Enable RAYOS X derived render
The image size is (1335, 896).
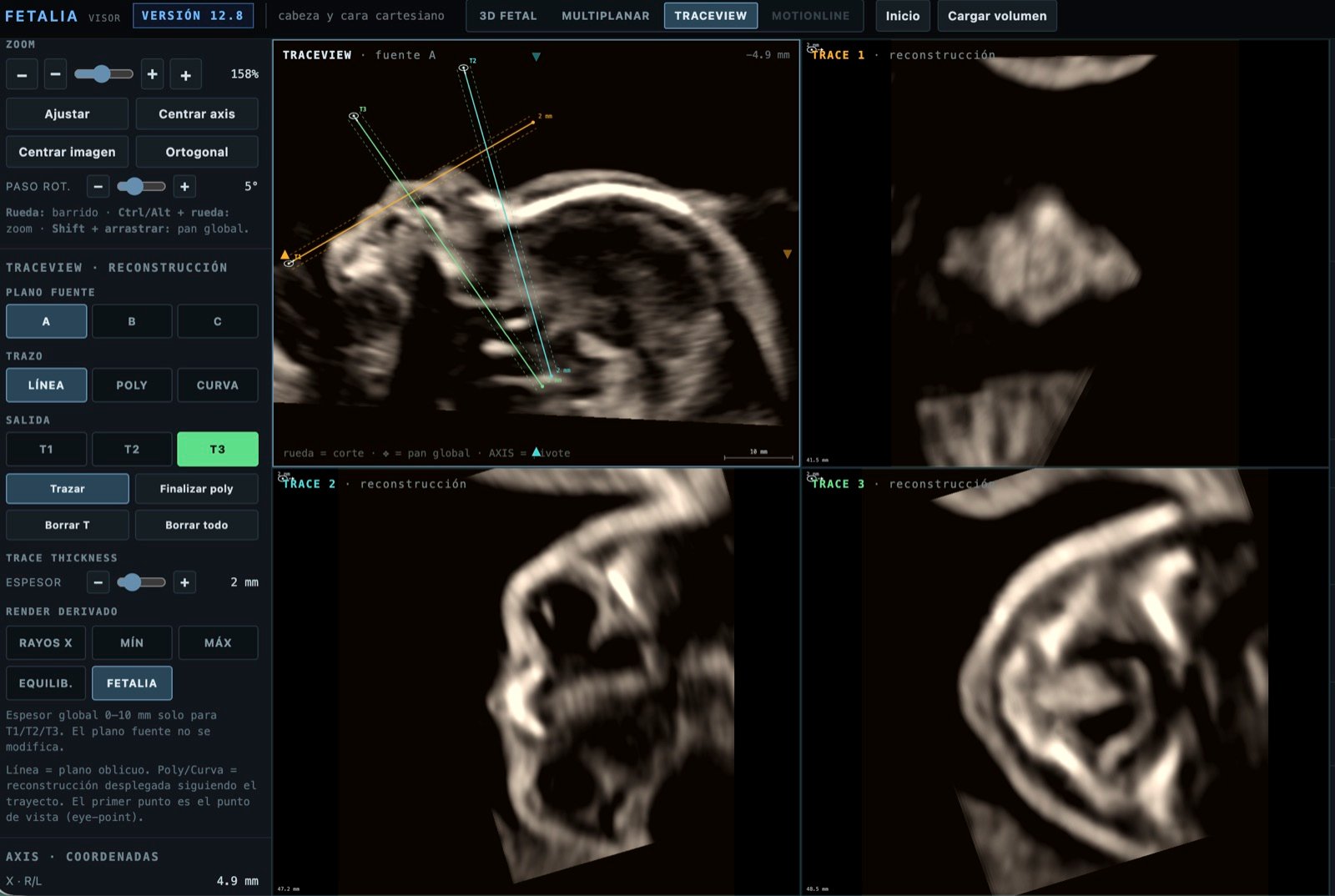click(x=46, y=643)
